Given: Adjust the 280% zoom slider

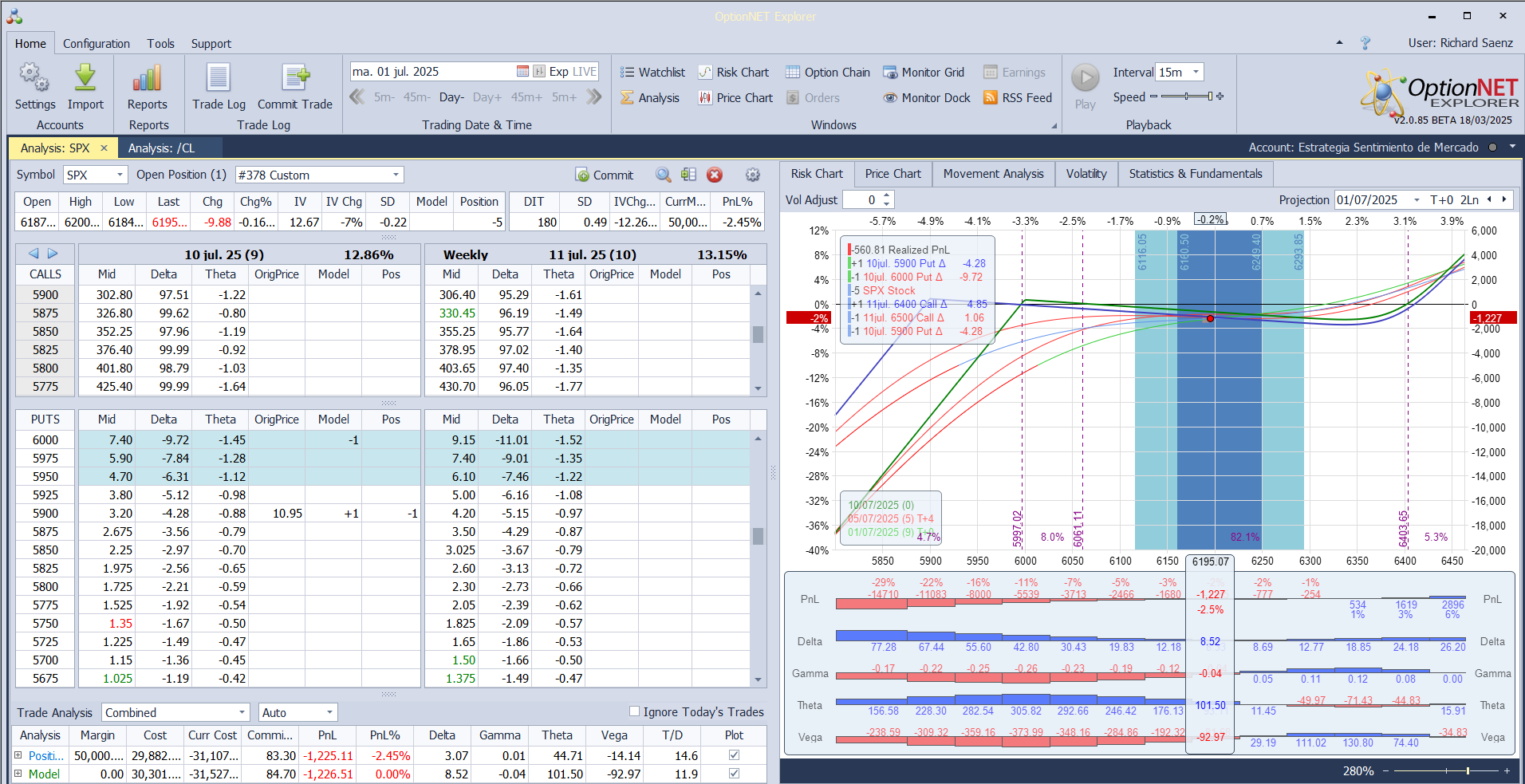Looking at the screenshot, I should [1445, 771].
